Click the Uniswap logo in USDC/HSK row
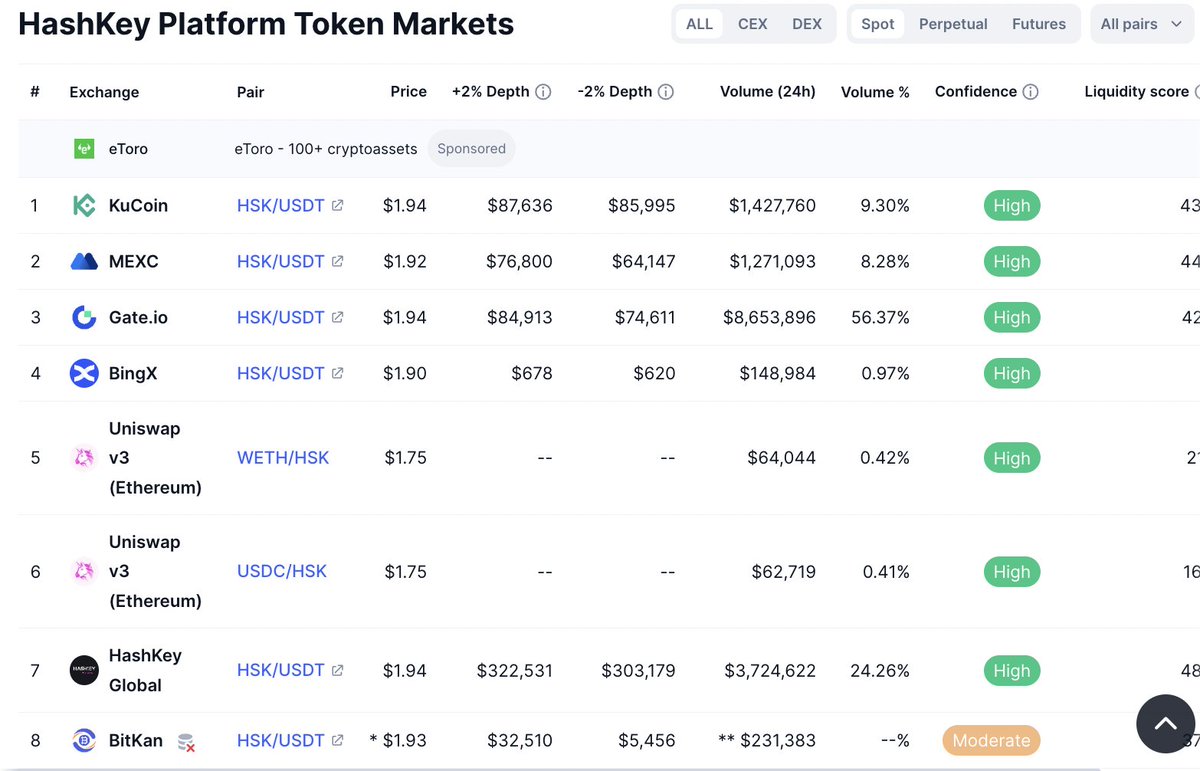Image resolution: width=1200 pixels, height=771 pixels. click(84, 571)
